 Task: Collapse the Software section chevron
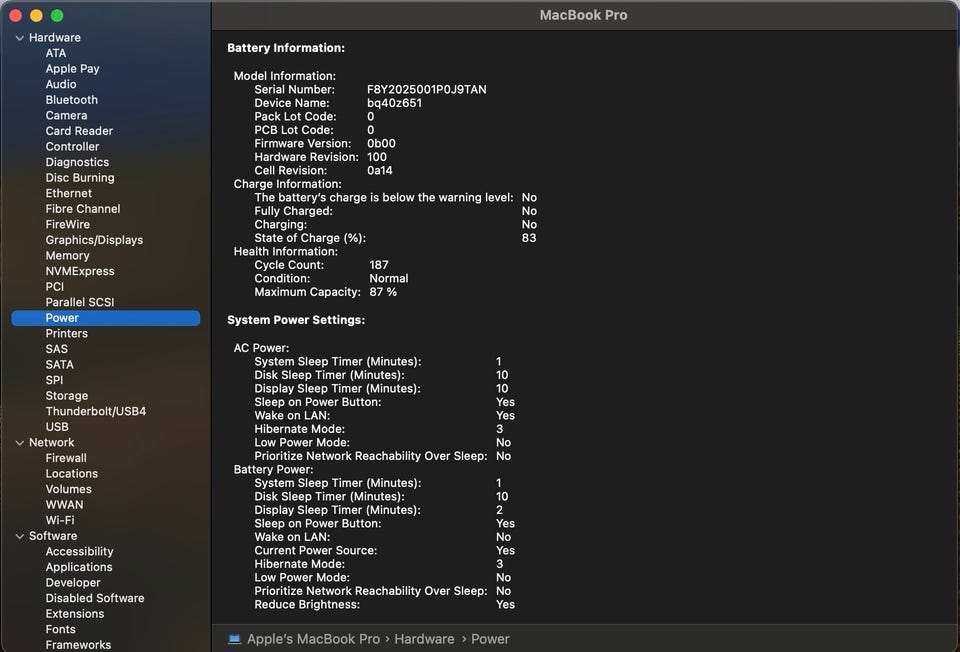(x=20, y=536)
